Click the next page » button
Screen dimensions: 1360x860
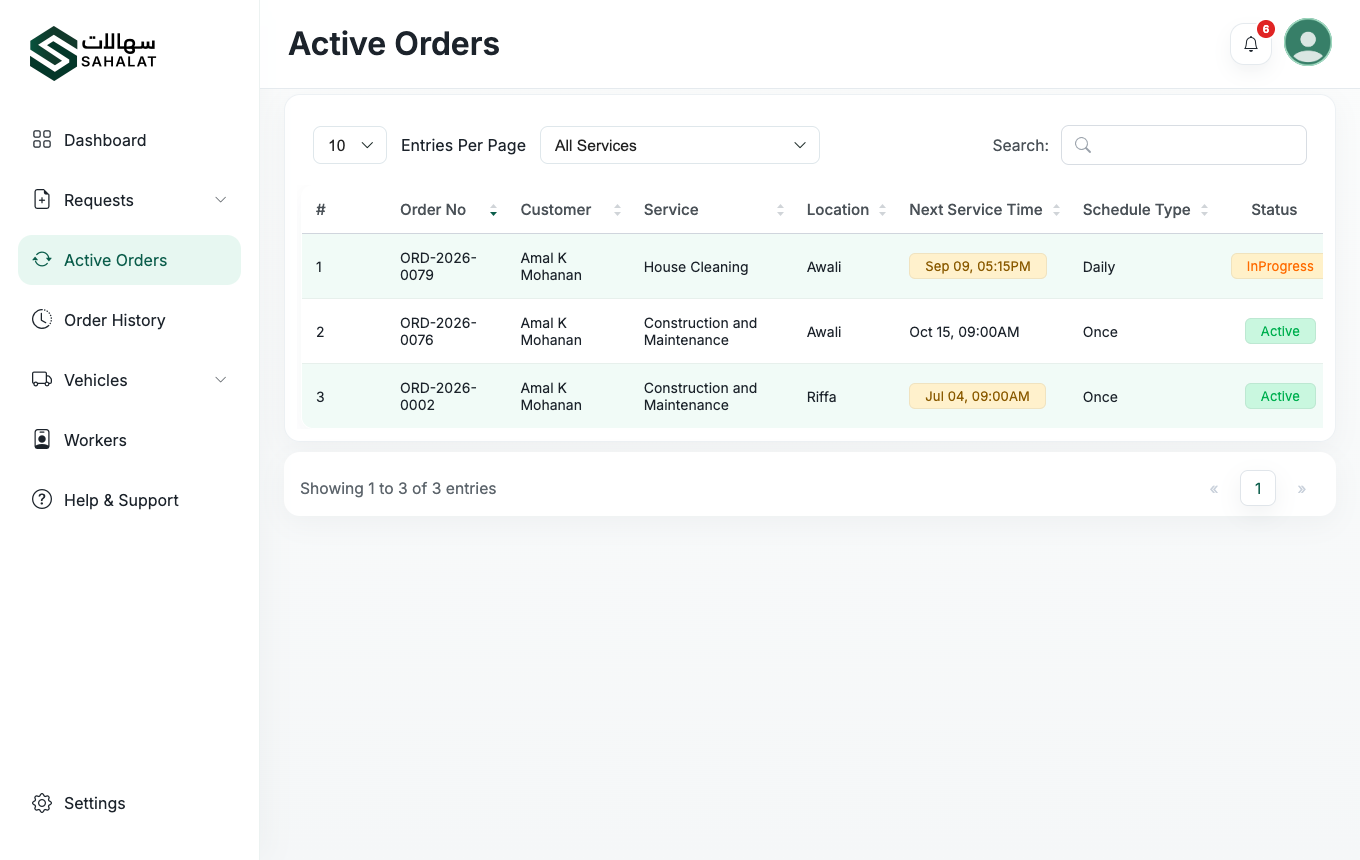tap(1302, 489)
